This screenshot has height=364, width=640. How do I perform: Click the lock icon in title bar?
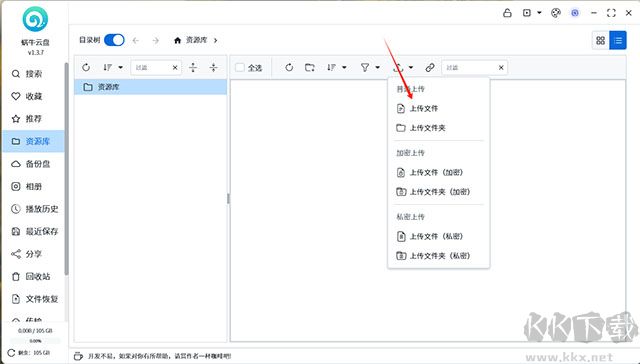point(507,13)
